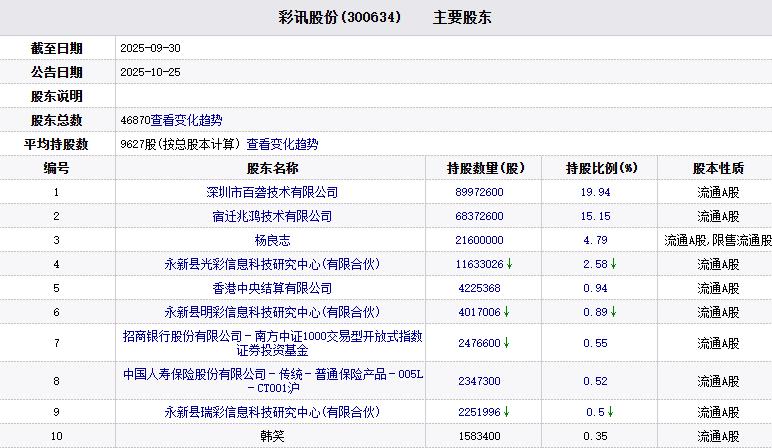Click green down arrow beside 0.5 percent
This screenshot has height=448, width=772.
[x=610, y=412]
